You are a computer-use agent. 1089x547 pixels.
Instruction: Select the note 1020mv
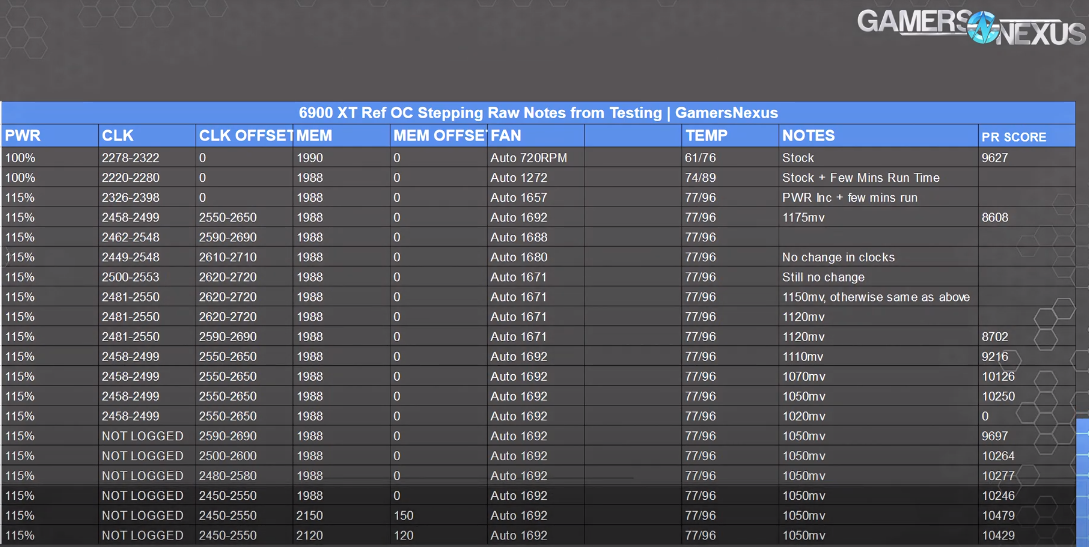(804, 416)
